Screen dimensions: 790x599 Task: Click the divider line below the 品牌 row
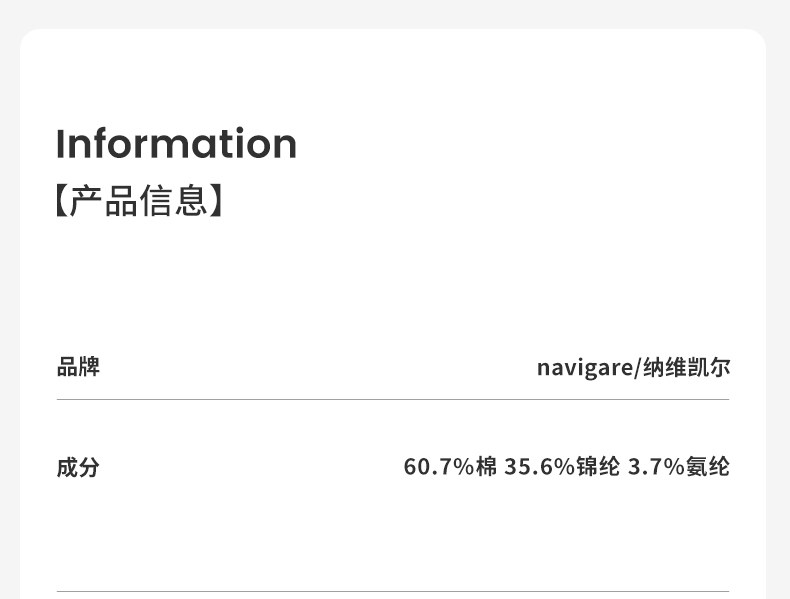[x=393, y=400]
